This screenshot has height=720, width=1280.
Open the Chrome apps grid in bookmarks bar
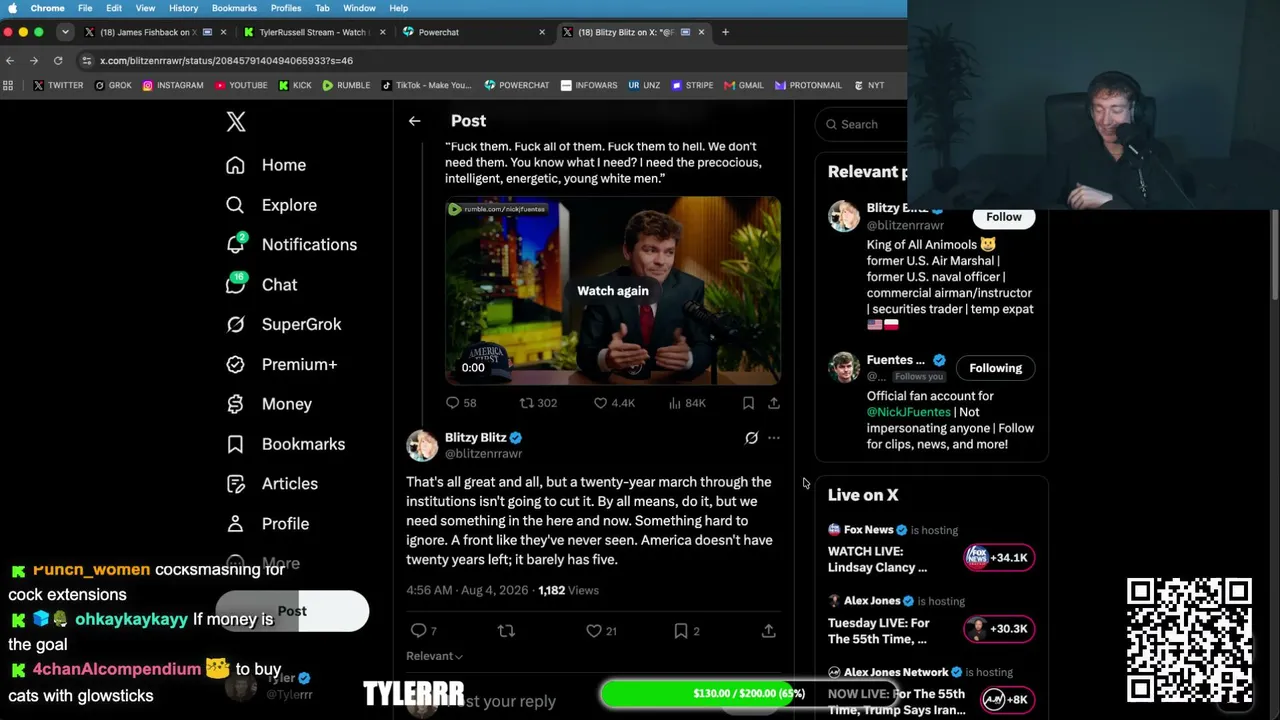click(x=9, y=85)
